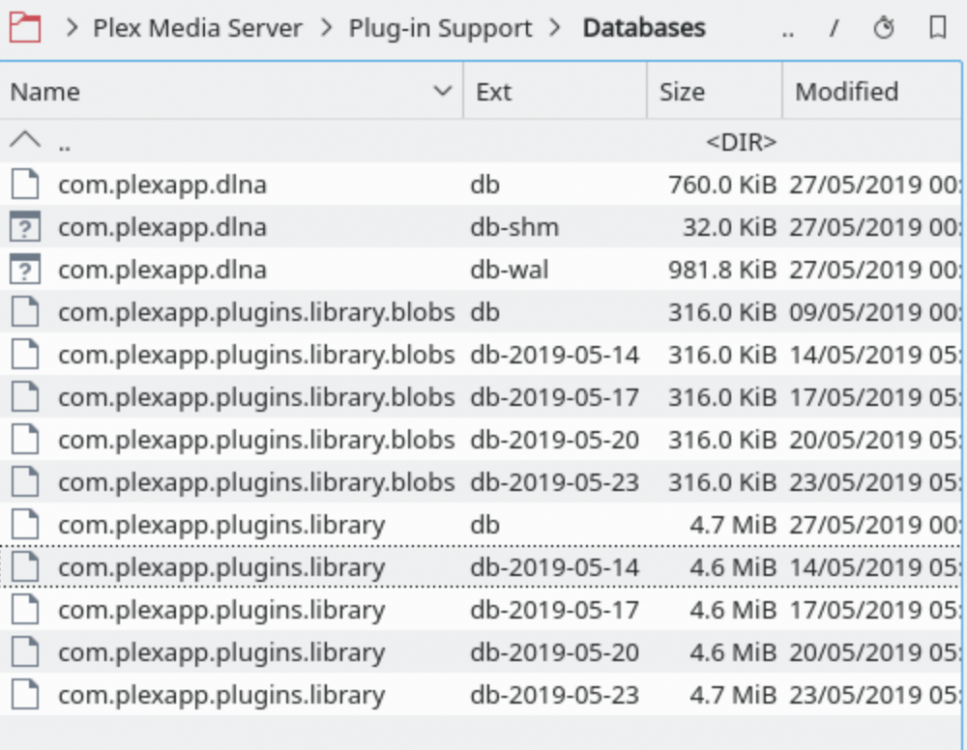Click file icon of library.blobs db-2019-05-17

[25, 397]
